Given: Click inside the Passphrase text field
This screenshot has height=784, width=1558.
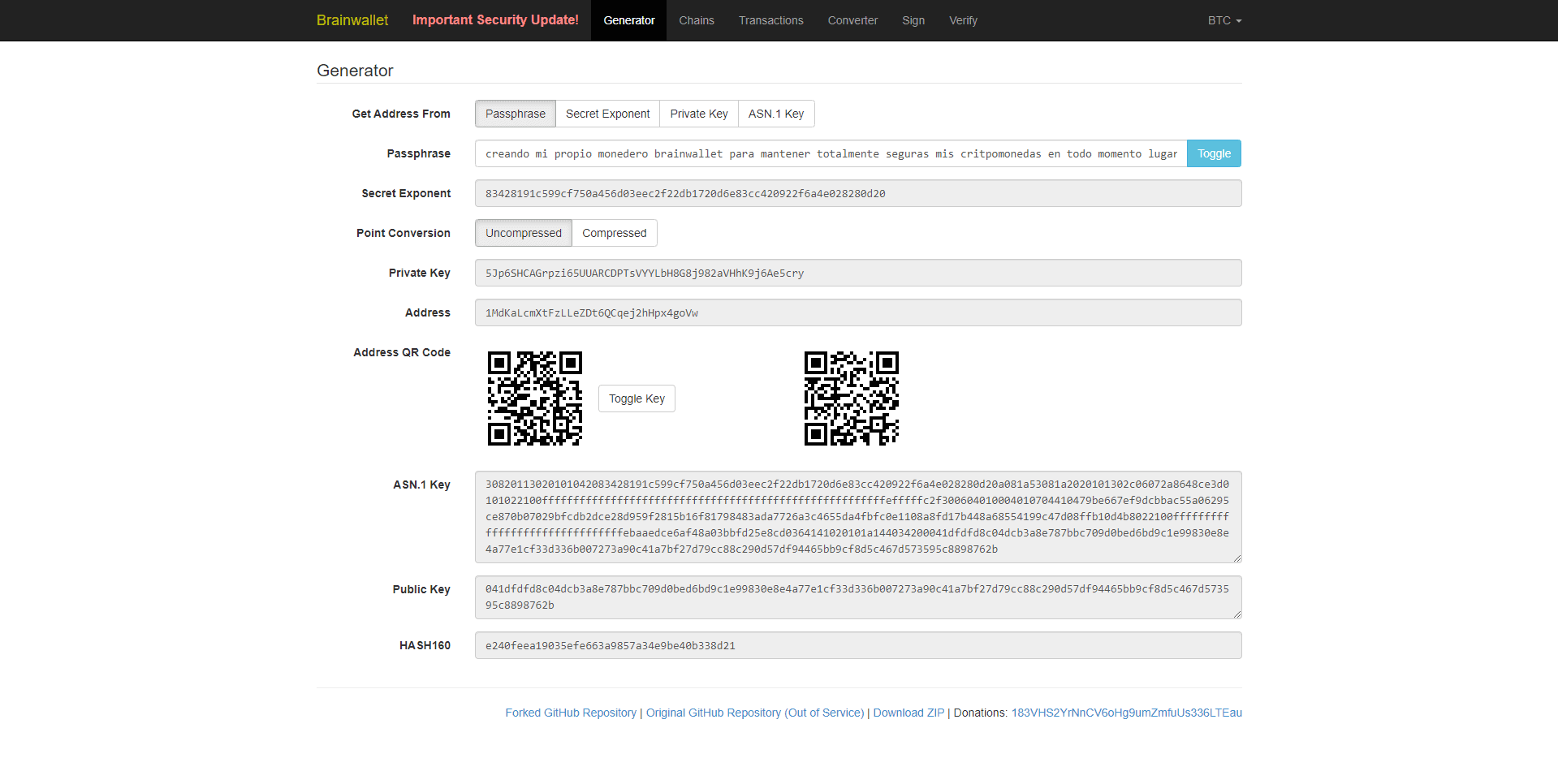Looking at the screenshot, I should 831,153.
